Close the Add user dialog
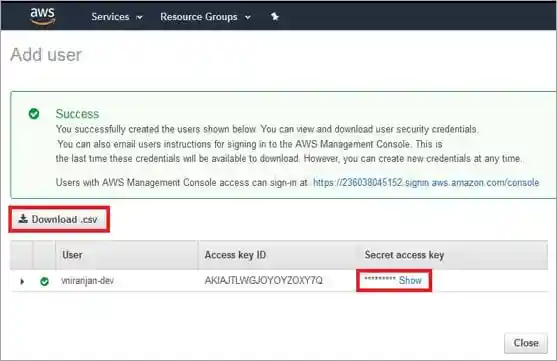This screenshot has height=361, width=557. tap(526, 343)
